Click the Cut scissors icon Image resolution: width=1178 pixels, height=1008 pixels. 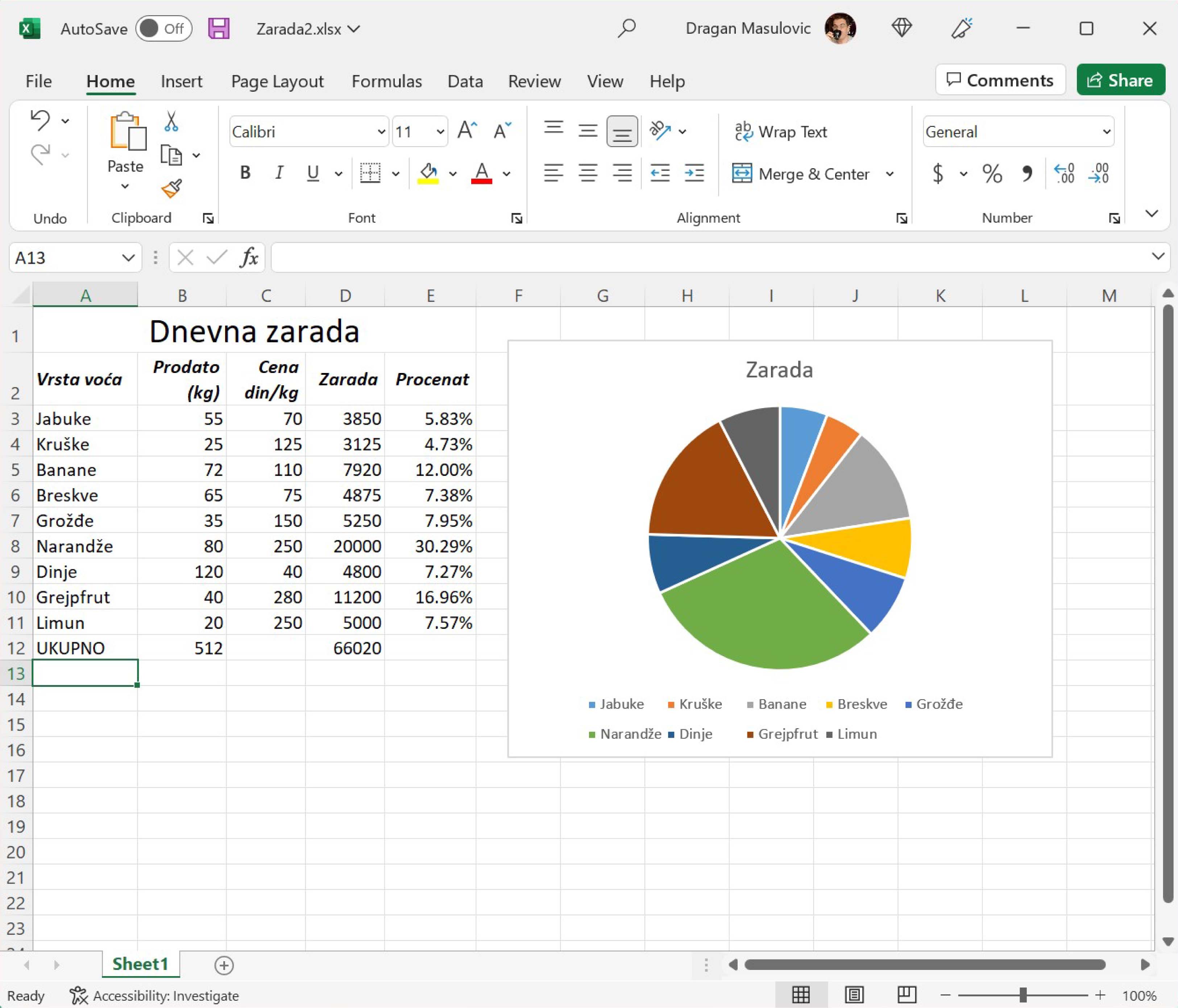tap(171, 122)
